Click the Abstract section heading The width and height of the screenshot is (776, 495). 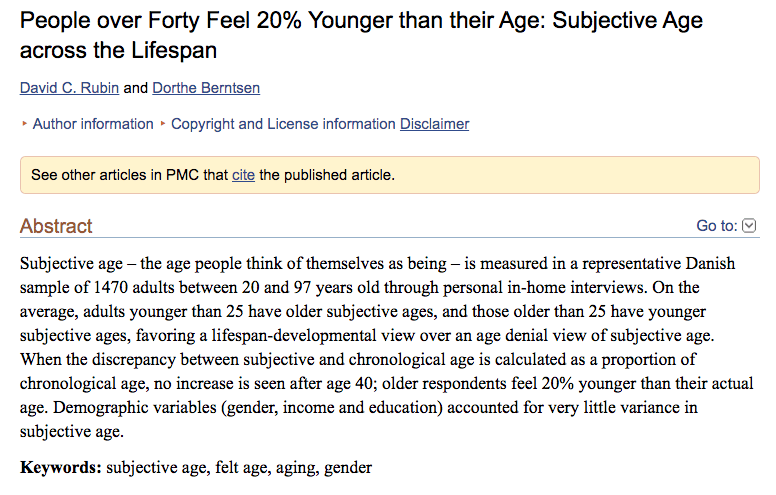56,226
